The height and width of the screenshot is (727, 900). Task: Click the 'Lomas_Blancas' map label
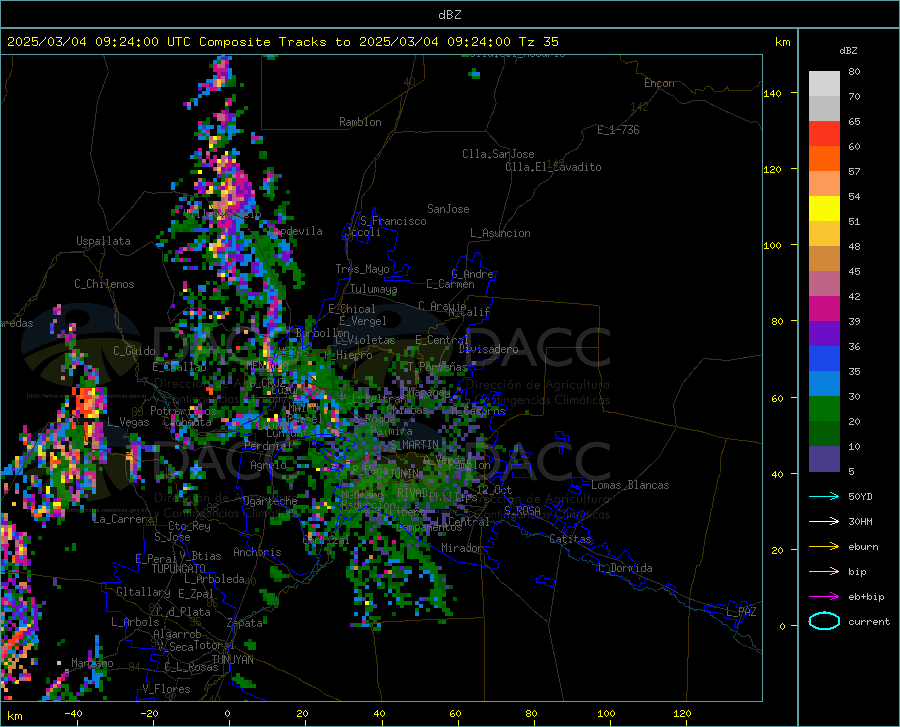pyautogui.click(x=630, y=485)
